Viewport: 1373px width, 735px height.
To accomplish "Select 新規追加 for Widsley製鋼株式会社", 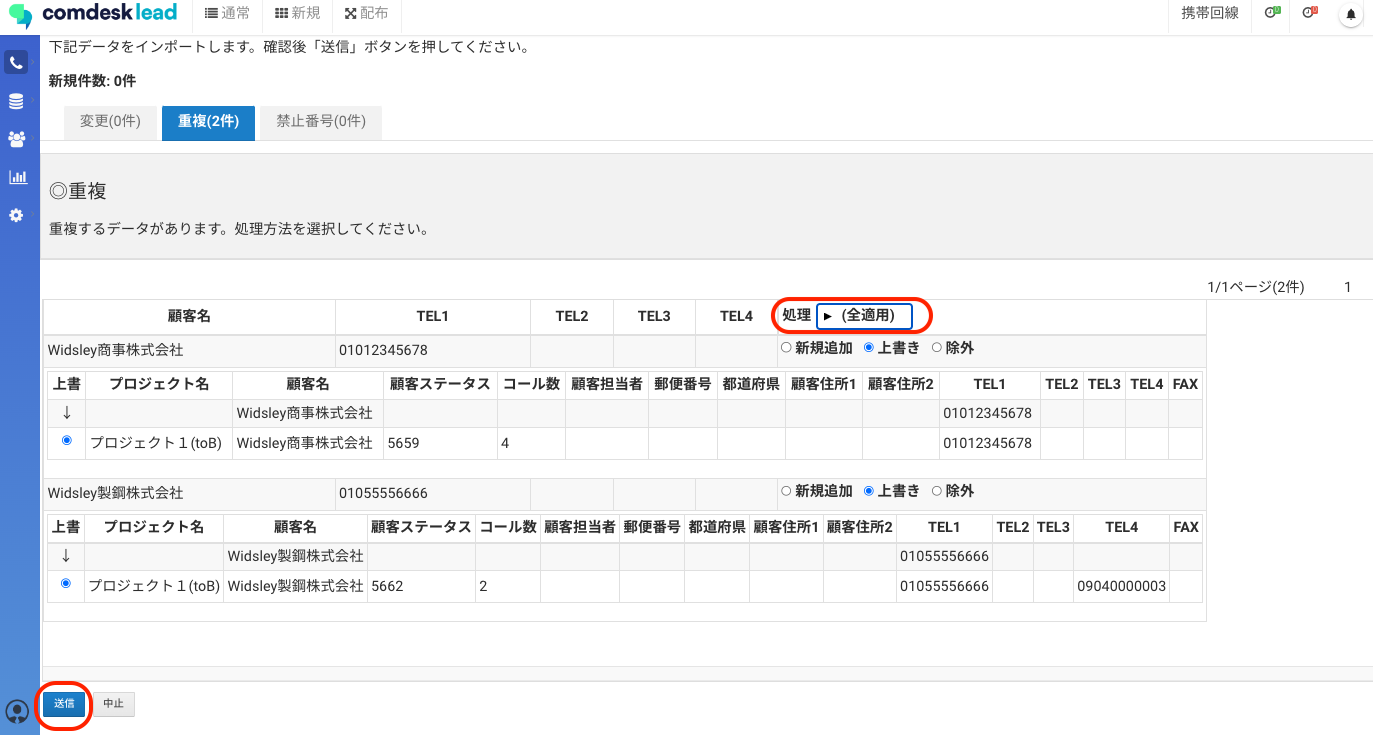I will pos(786,491).
